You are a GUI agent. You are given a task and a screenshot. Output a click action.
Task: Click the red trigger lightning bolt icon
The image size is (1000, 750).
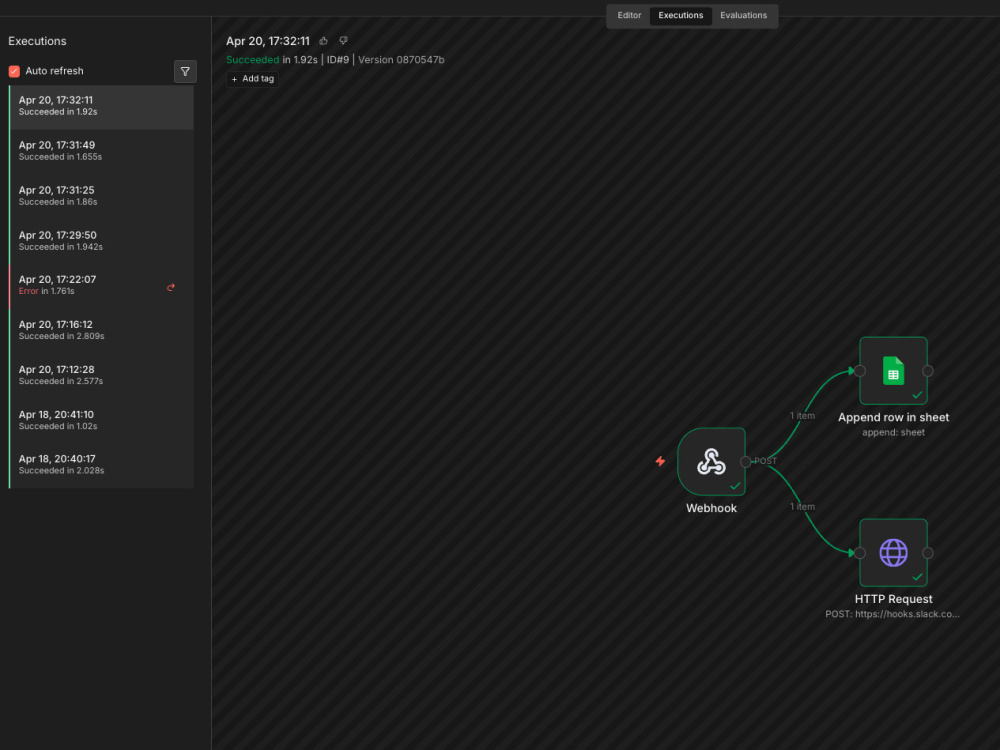[x=660, y=461]
